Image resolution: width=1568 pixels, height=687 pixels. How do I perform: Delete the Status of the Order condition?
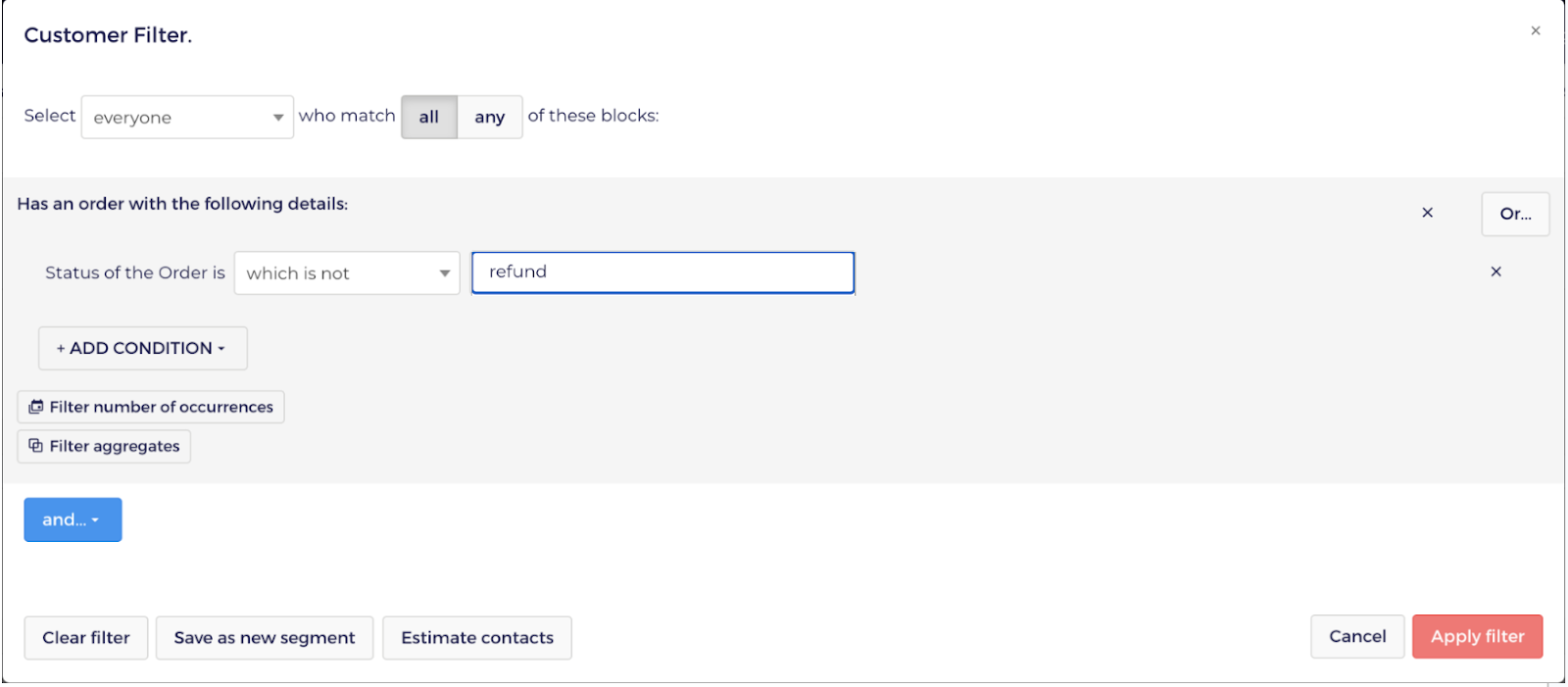[x=1495, y=271]
